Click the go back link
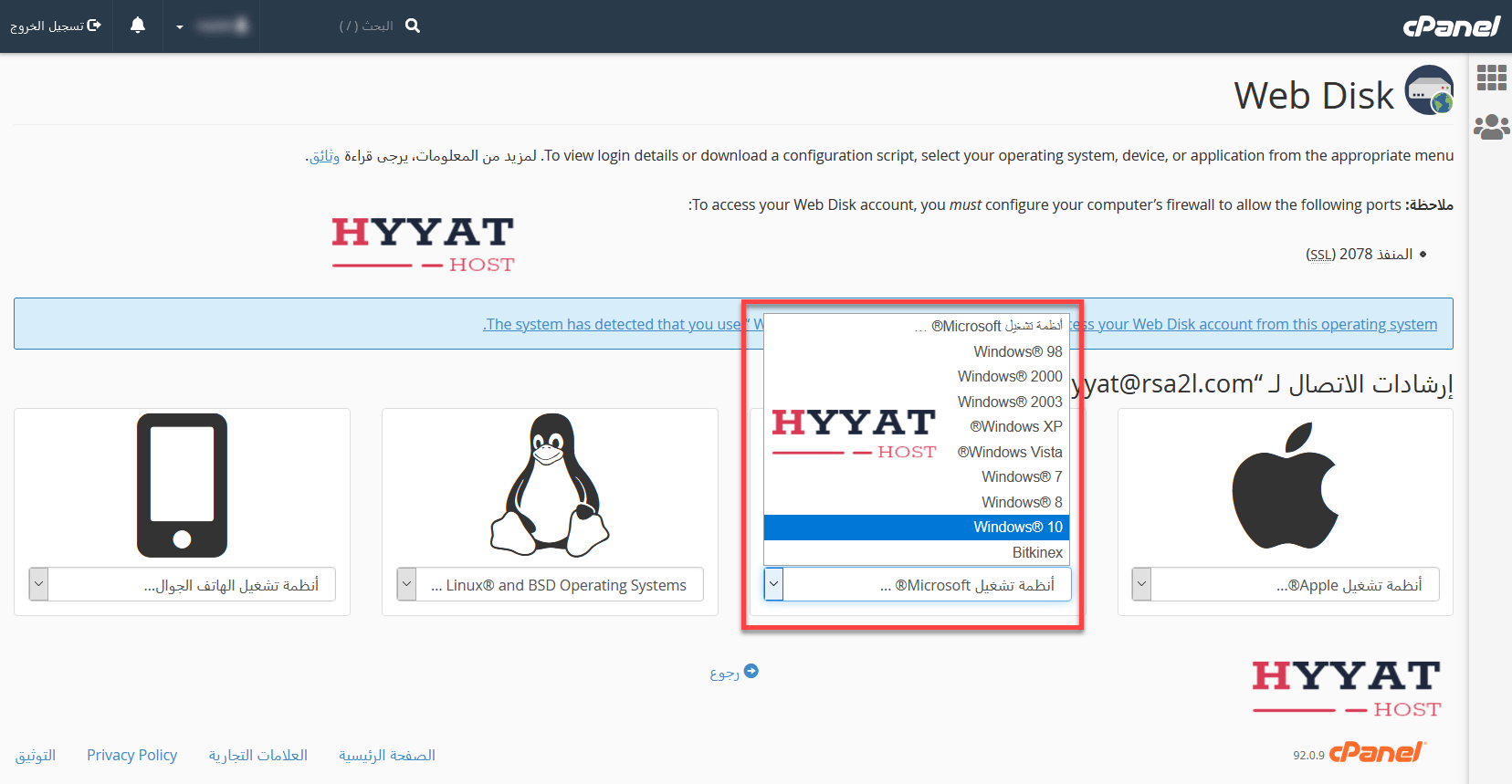Image resolution: width=1512 pixels, height=784 pixels. [734, 673]
